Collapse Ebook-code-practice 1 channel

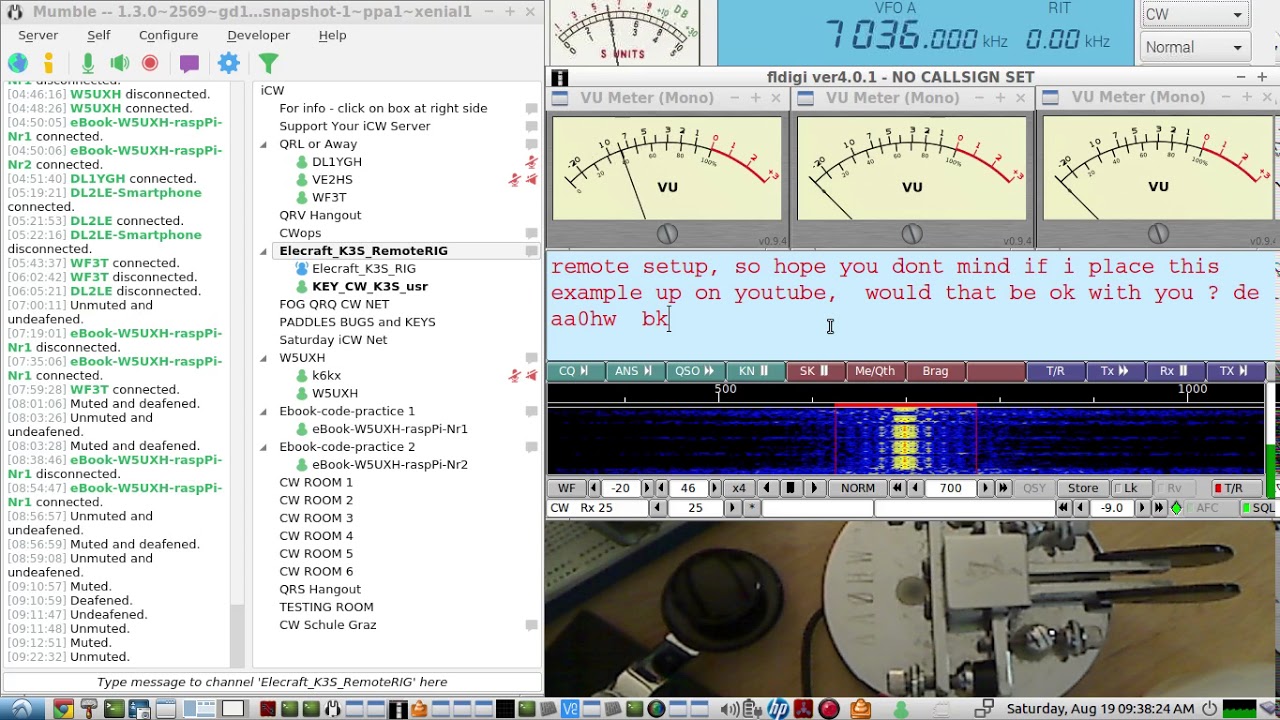pos(264,411)
